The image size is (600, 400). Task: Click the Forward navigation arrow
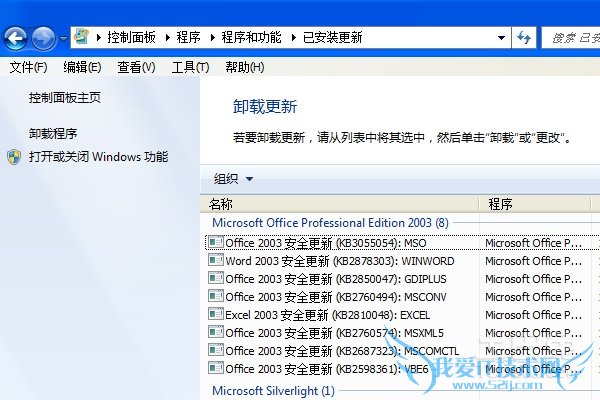pyautogui.click(x=43, y=38)
